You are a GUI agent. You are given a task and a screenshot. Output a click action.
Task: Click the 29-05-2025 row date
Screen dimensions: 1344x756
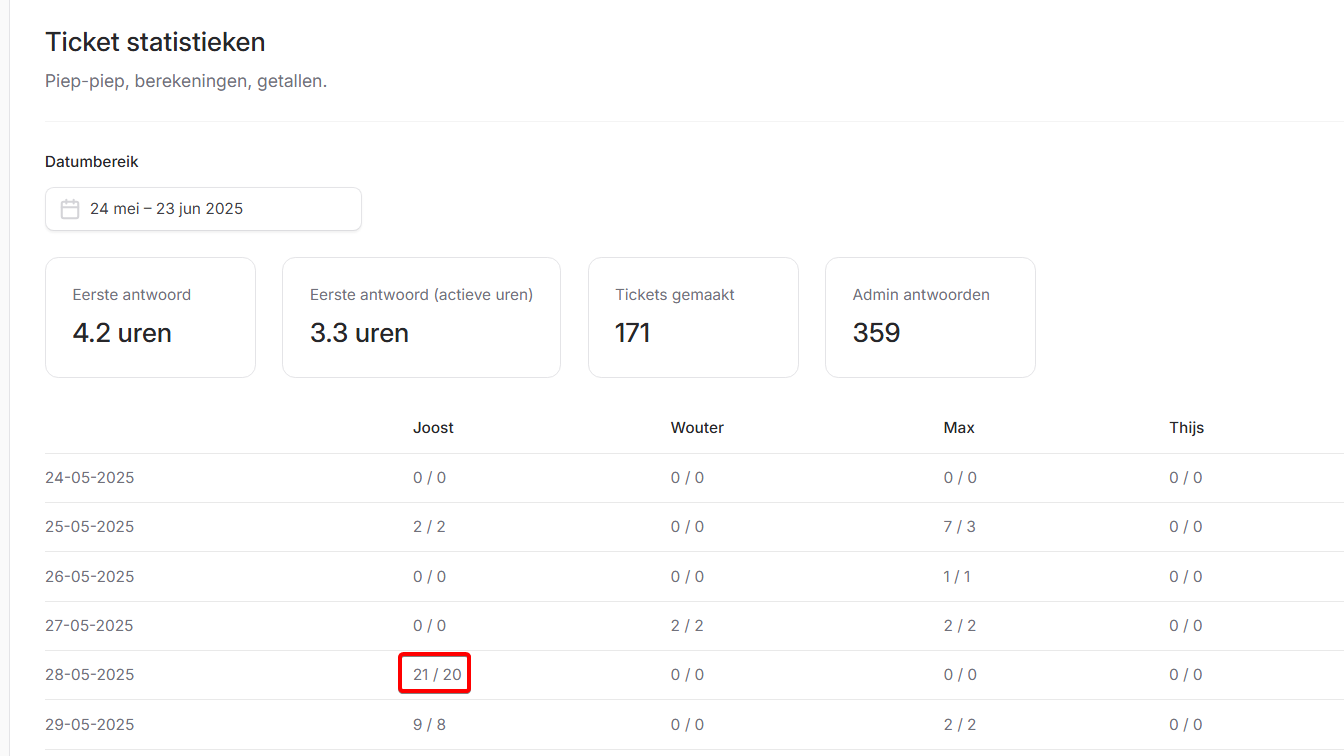[90, 724]
